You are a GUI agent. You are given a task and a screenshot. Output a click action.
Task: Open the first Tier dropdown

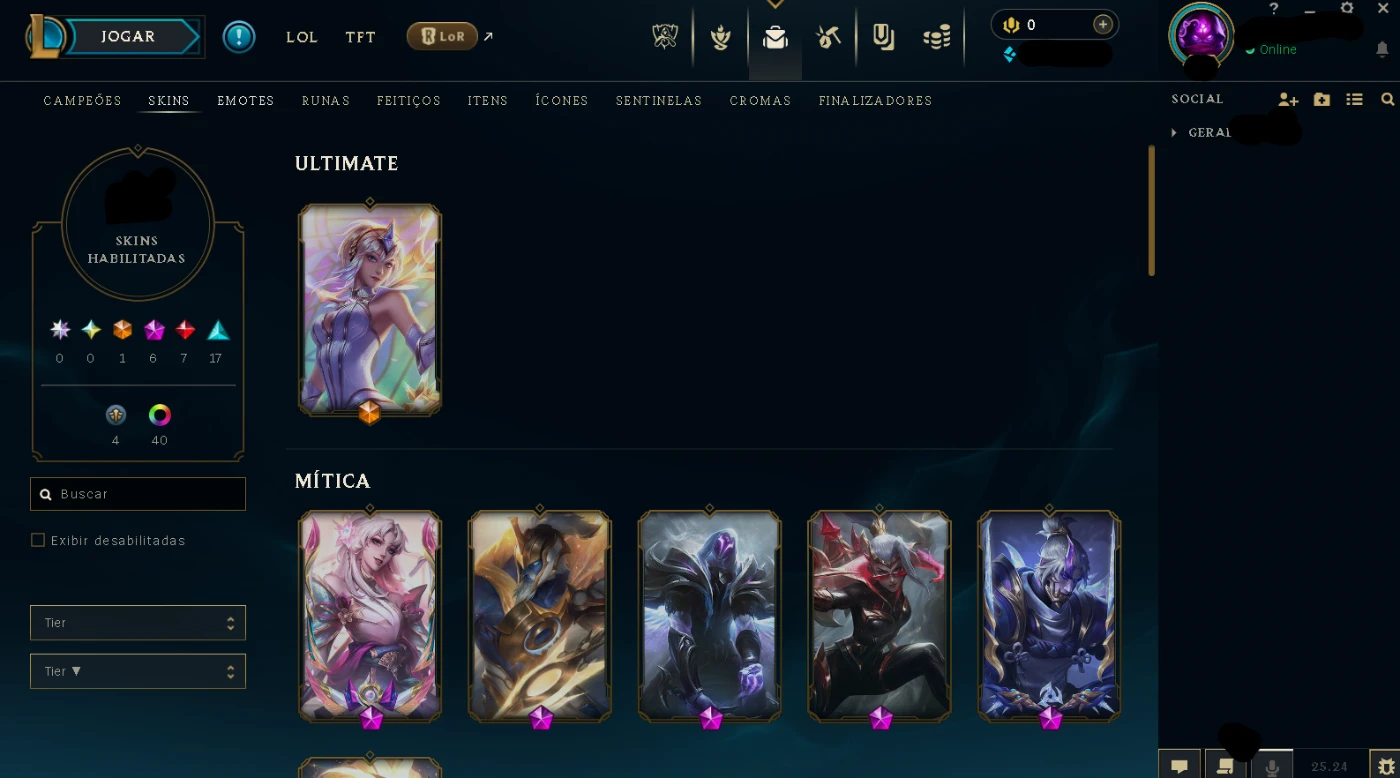click(x=138, y=622)
